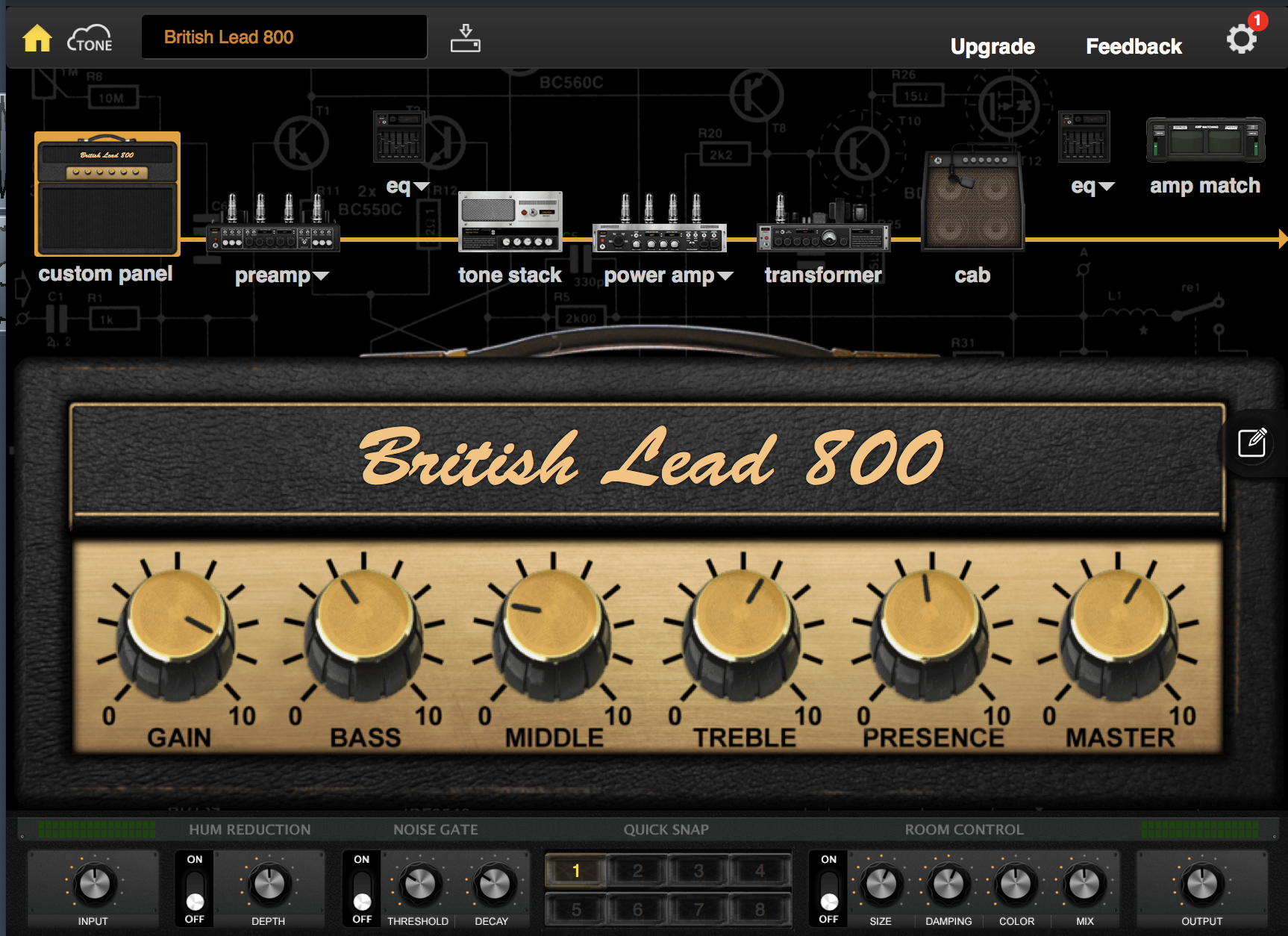
Task: Go to the home screen icon
Action: tap(37, 37)
